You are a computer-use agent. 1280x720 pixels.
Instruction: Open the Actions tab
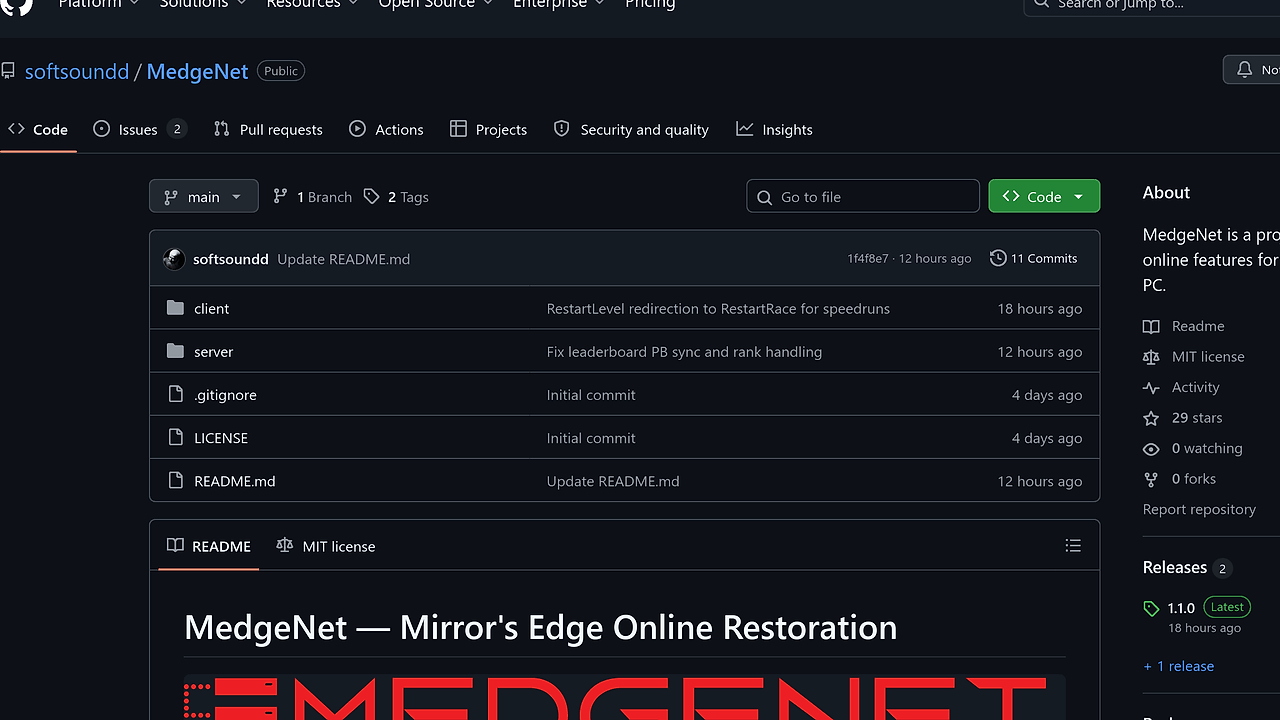click(x=386, y=129)
